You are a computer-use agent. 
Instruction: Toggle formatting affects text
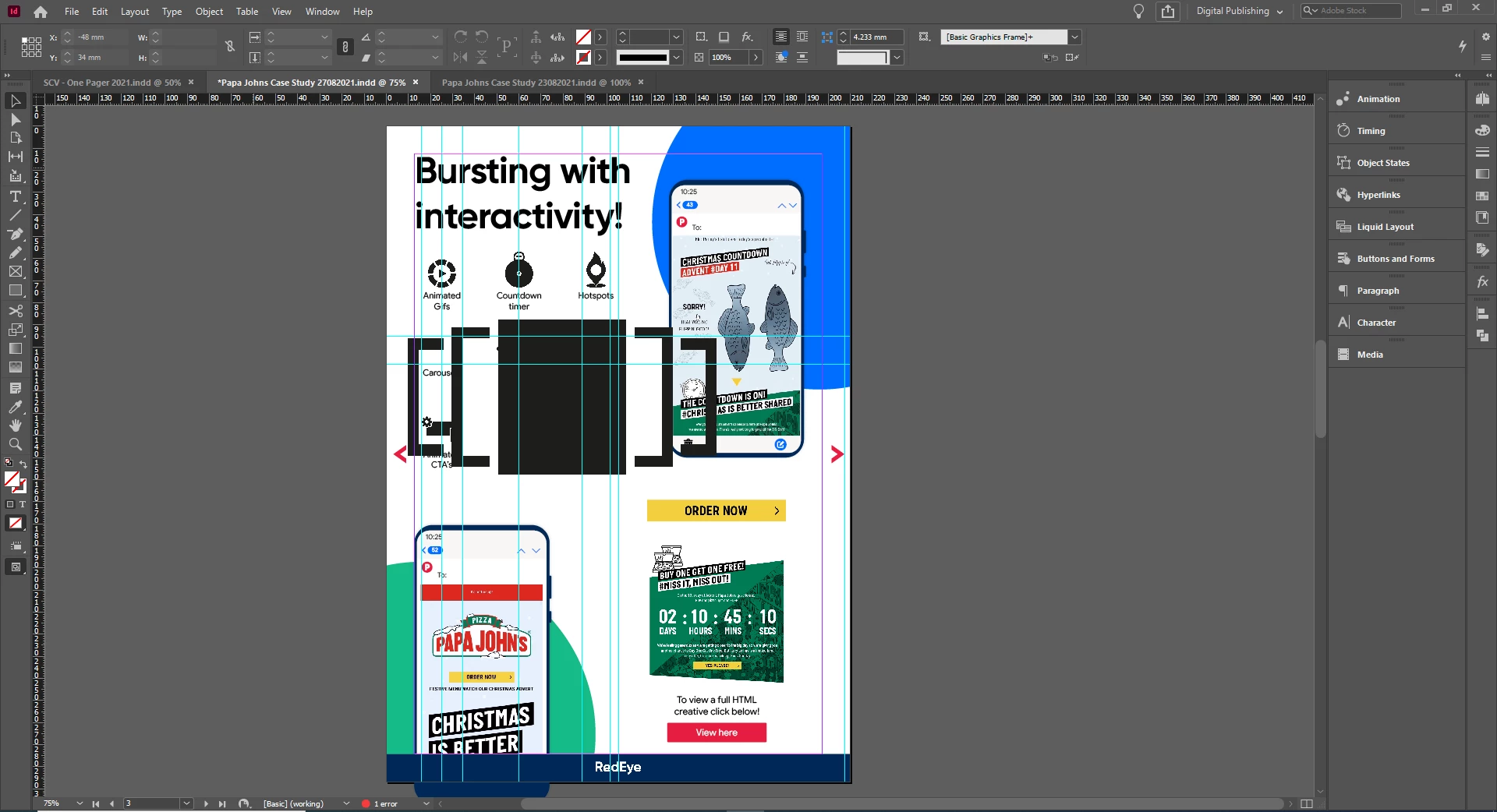[x=23, y=504]
